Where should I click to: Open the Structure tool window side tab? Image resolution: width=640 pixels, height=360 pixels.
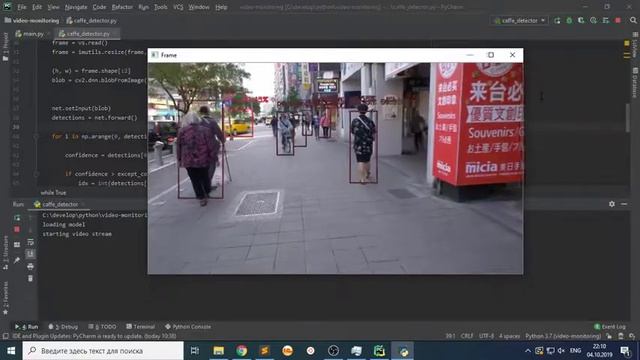pos(5,253)
